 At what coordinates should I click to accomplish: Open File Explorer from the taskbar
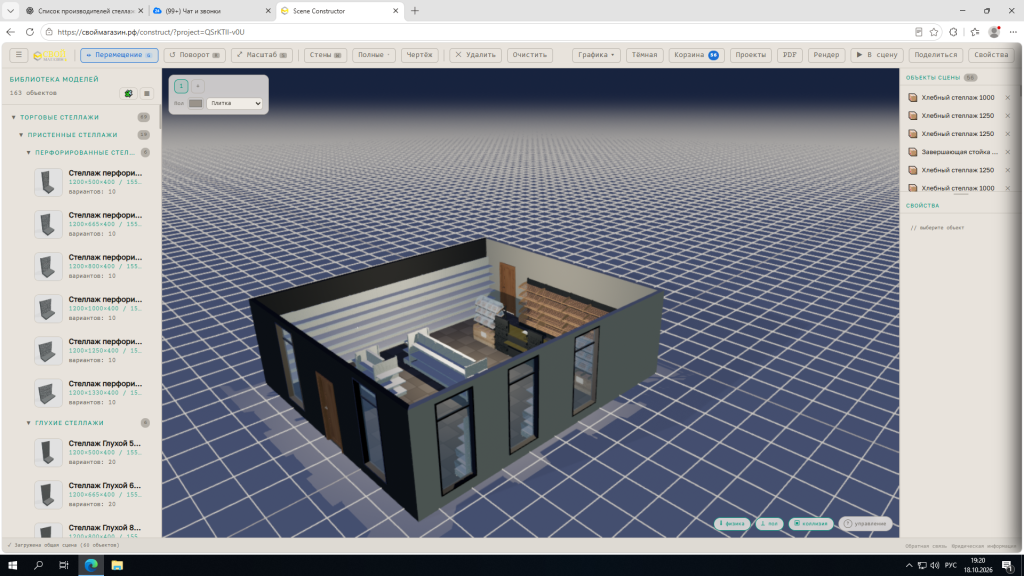coord(117,565)
